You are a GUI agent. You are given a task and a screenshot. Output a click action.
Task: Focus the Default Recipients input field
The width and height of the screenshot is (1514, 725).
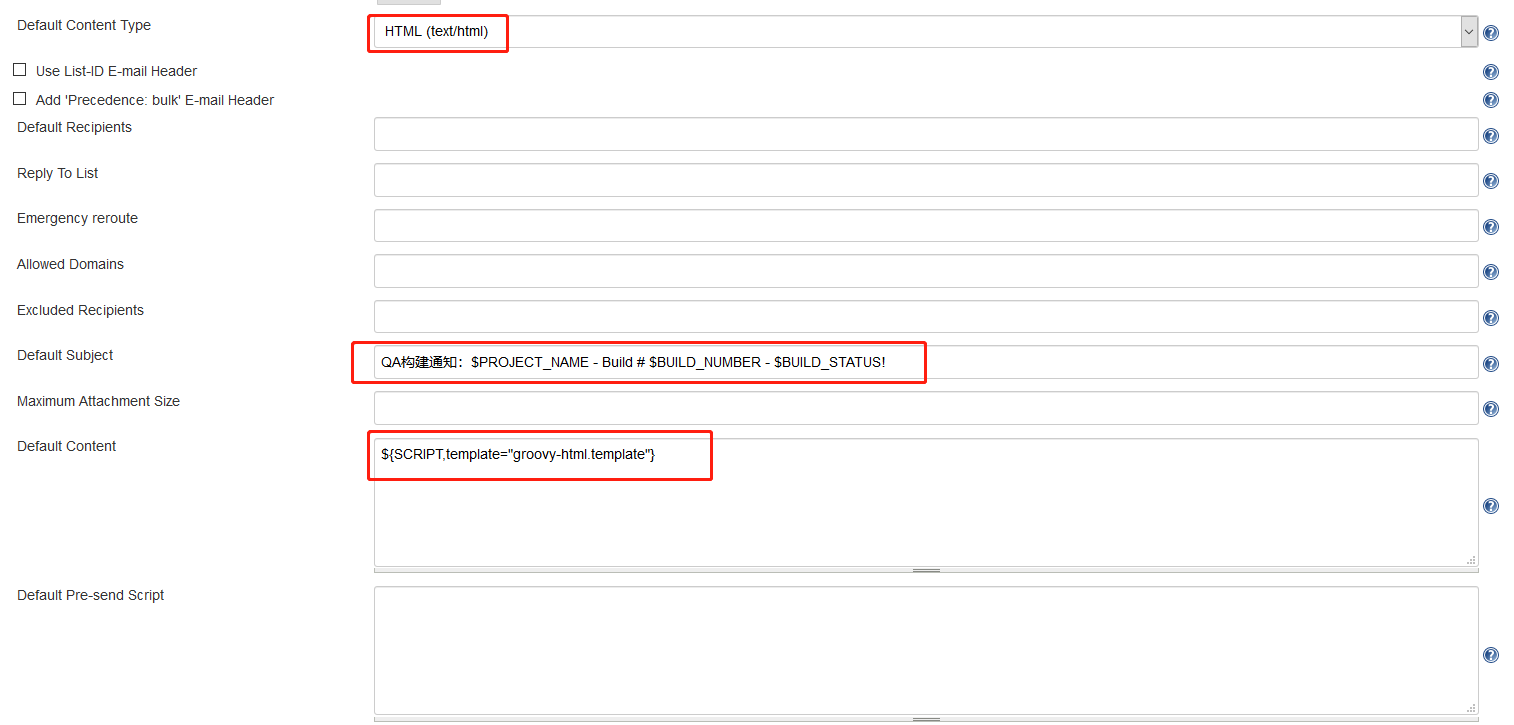click(x=926, y=134)
